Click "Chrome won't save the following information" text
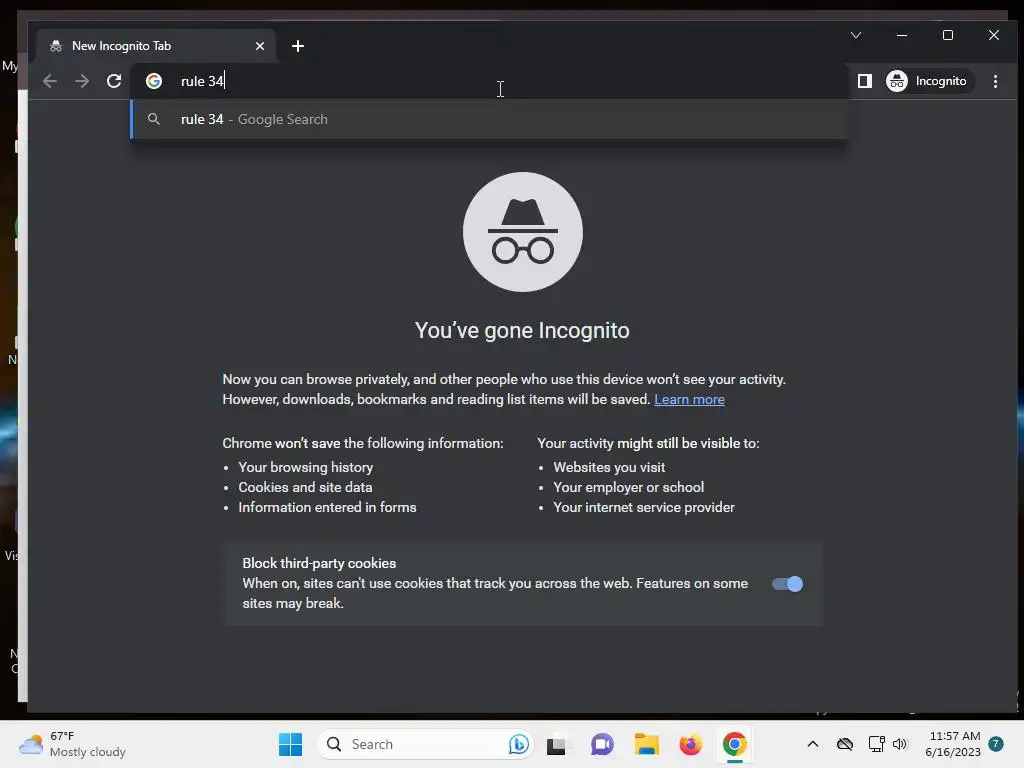This screenshot has height=768, width=1024. click(362, 443)
